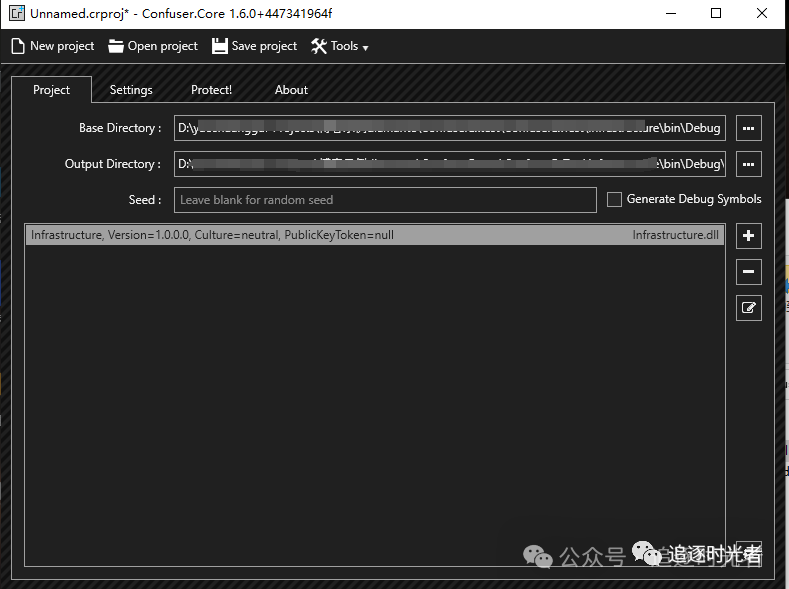
Task: Click the Seed input field
Action: tap(385, 200)
